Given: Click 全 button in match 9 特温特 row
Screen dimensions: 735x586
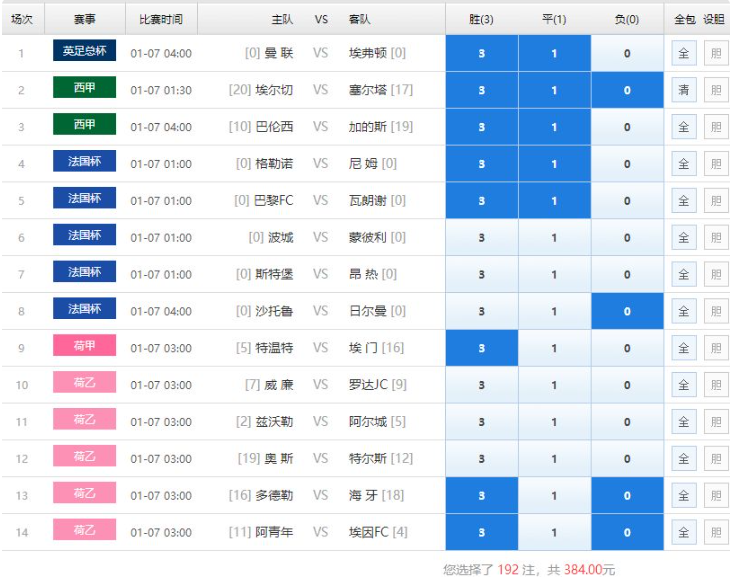Looking at the screenshot, I should point(683,348).
